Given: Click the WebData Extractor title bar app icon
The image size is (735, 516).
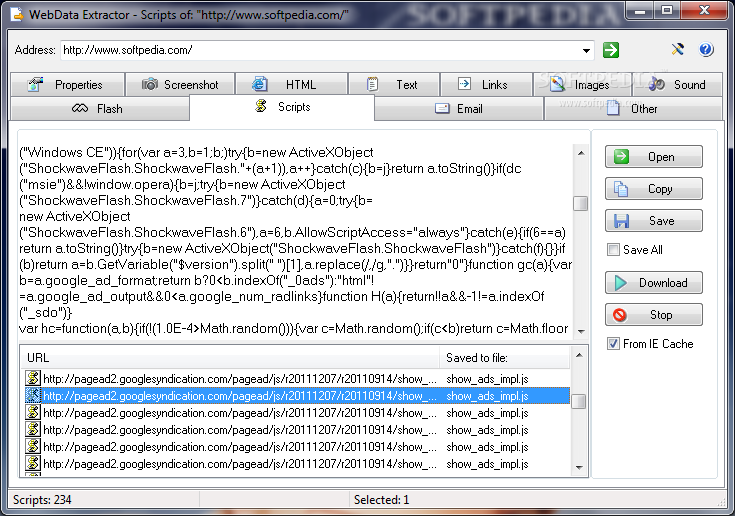Looking at the screenshot, I should pyautogui.click(x=17, y=15).
